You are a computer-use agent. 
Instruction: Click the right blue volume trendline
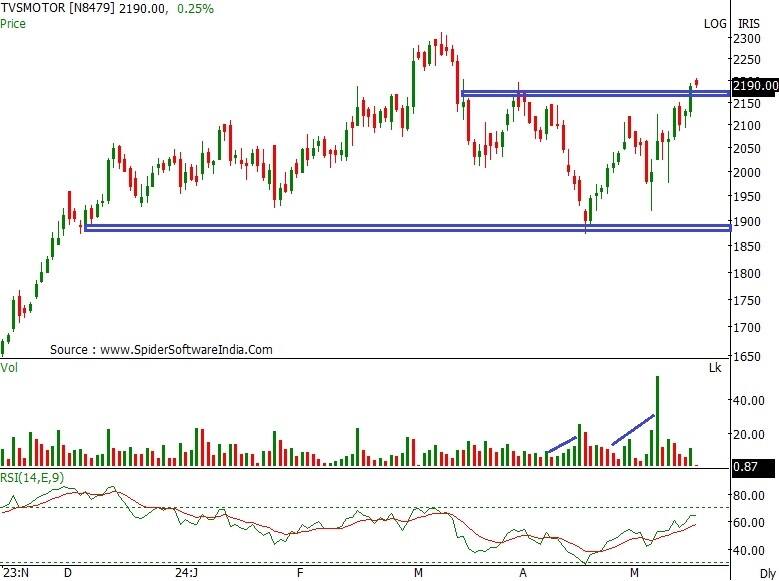[x=633, y=430]
